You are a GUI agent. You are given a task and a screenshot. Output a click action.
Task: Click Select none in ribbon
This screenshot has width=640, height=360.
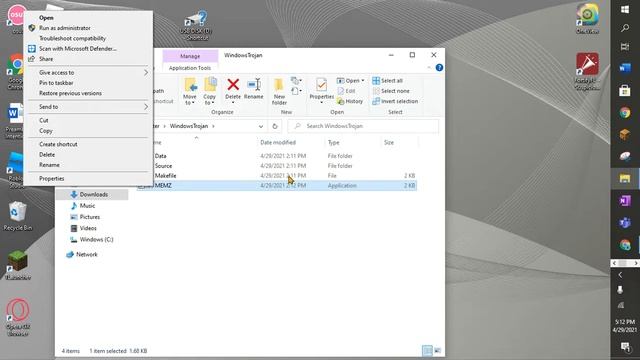(x=391, y=91)
